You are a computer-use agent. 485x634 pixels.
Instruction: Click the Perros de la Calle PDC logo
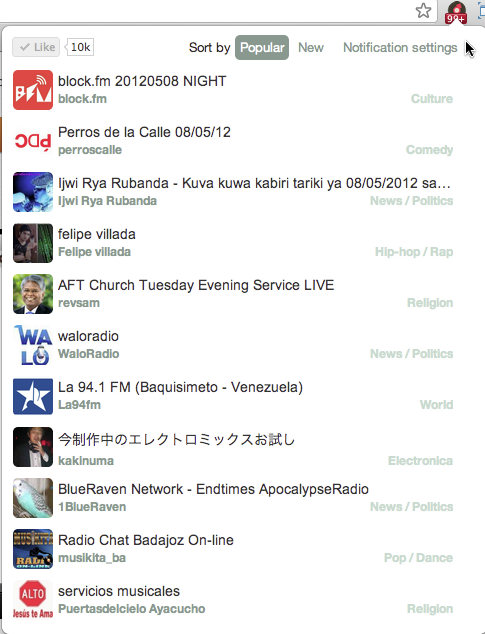point(33,141)
